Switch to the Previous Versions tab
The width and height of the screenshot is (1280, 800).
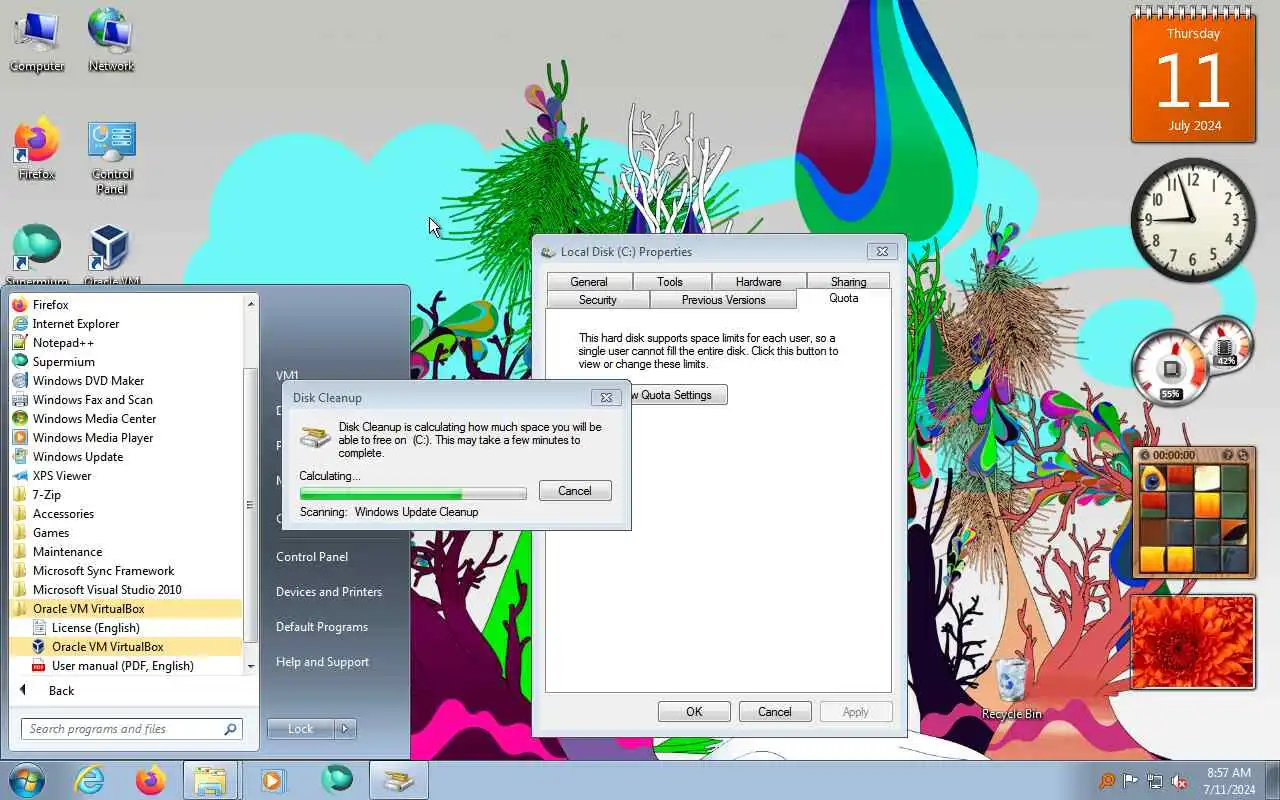click(x=723, y=300)
